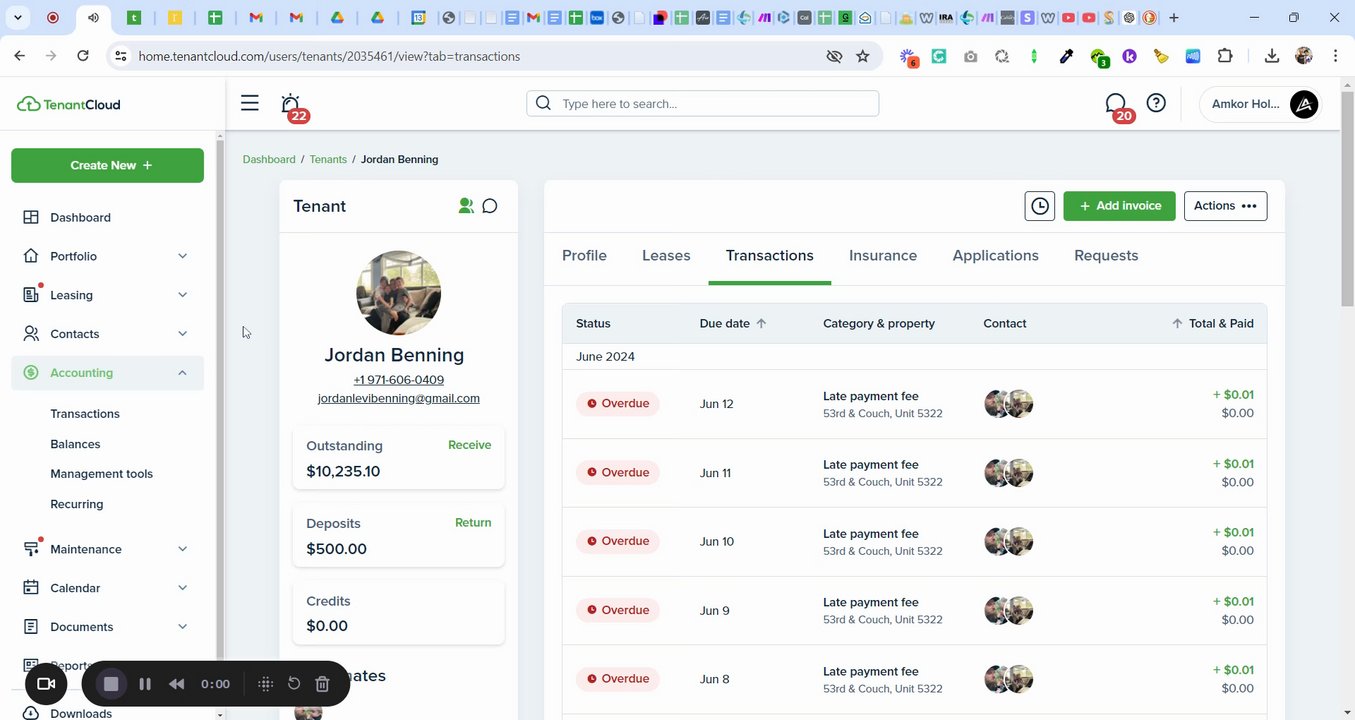
Task: Expand the Leasing menu chevron
Action: tap(182, 295)
